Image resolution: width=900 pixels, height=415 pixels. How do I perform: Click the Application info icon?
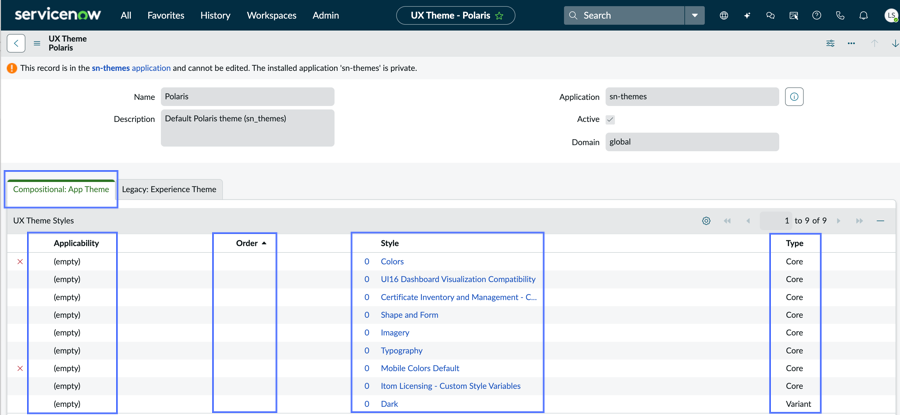coord(794,97)
